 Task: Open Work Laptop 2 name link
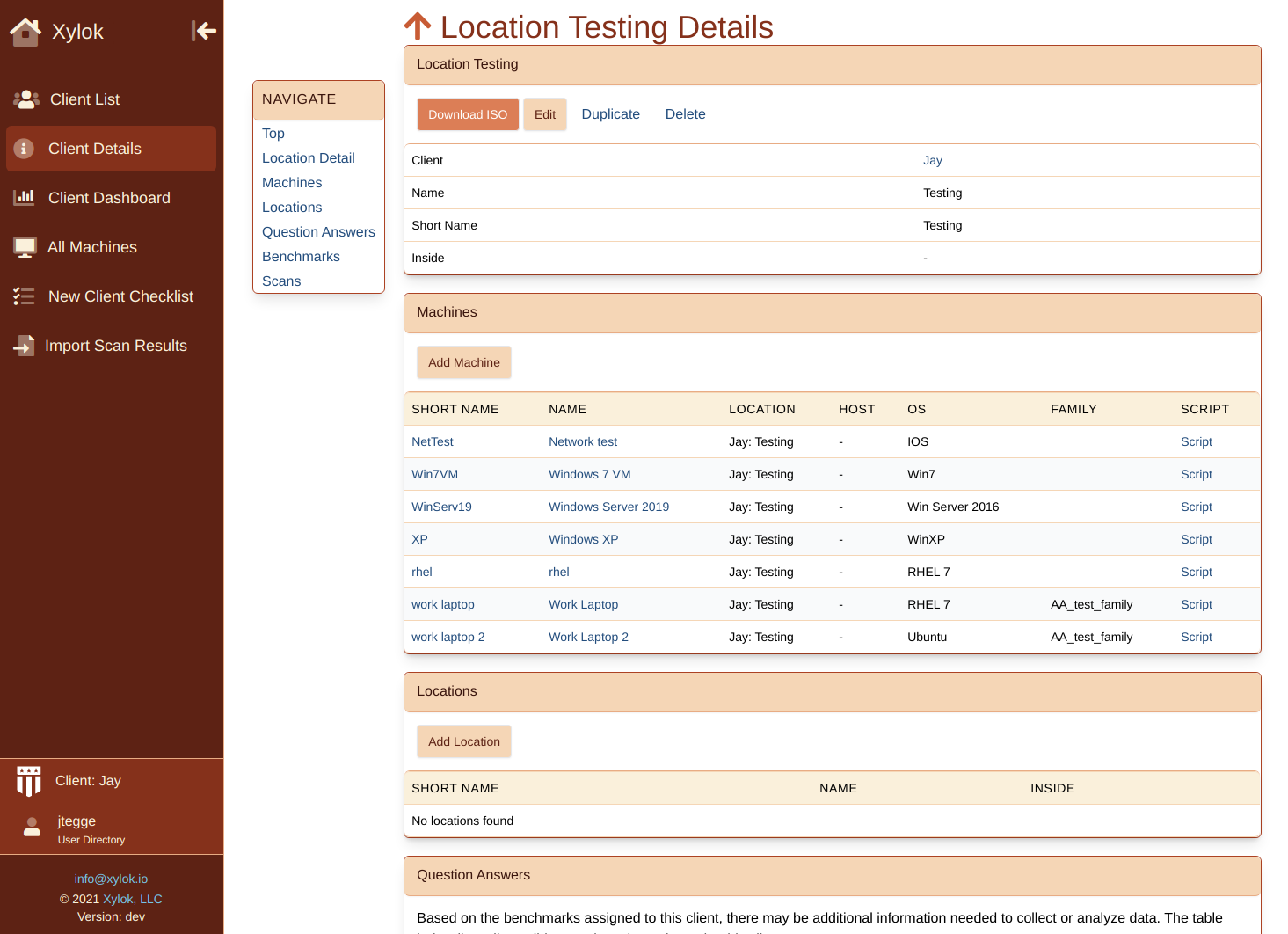[589, 637]
